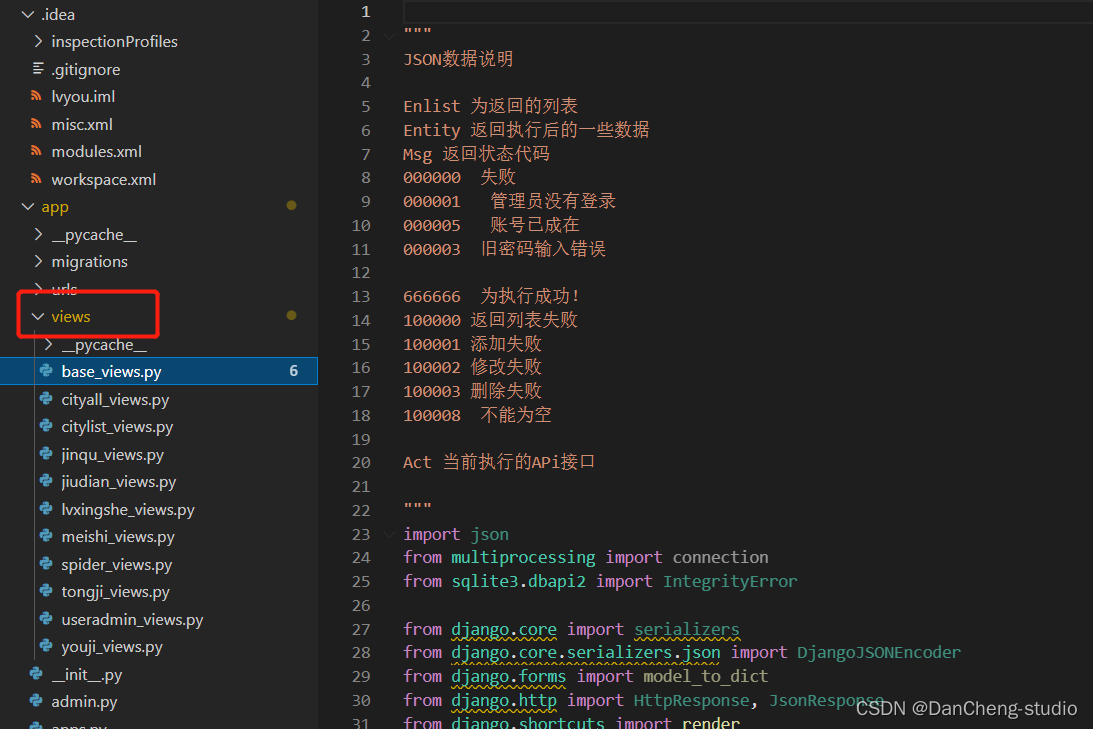Open lvyou.iml in the explorer
This screenshot has width=1093, height=729.
tap(83, 97)
